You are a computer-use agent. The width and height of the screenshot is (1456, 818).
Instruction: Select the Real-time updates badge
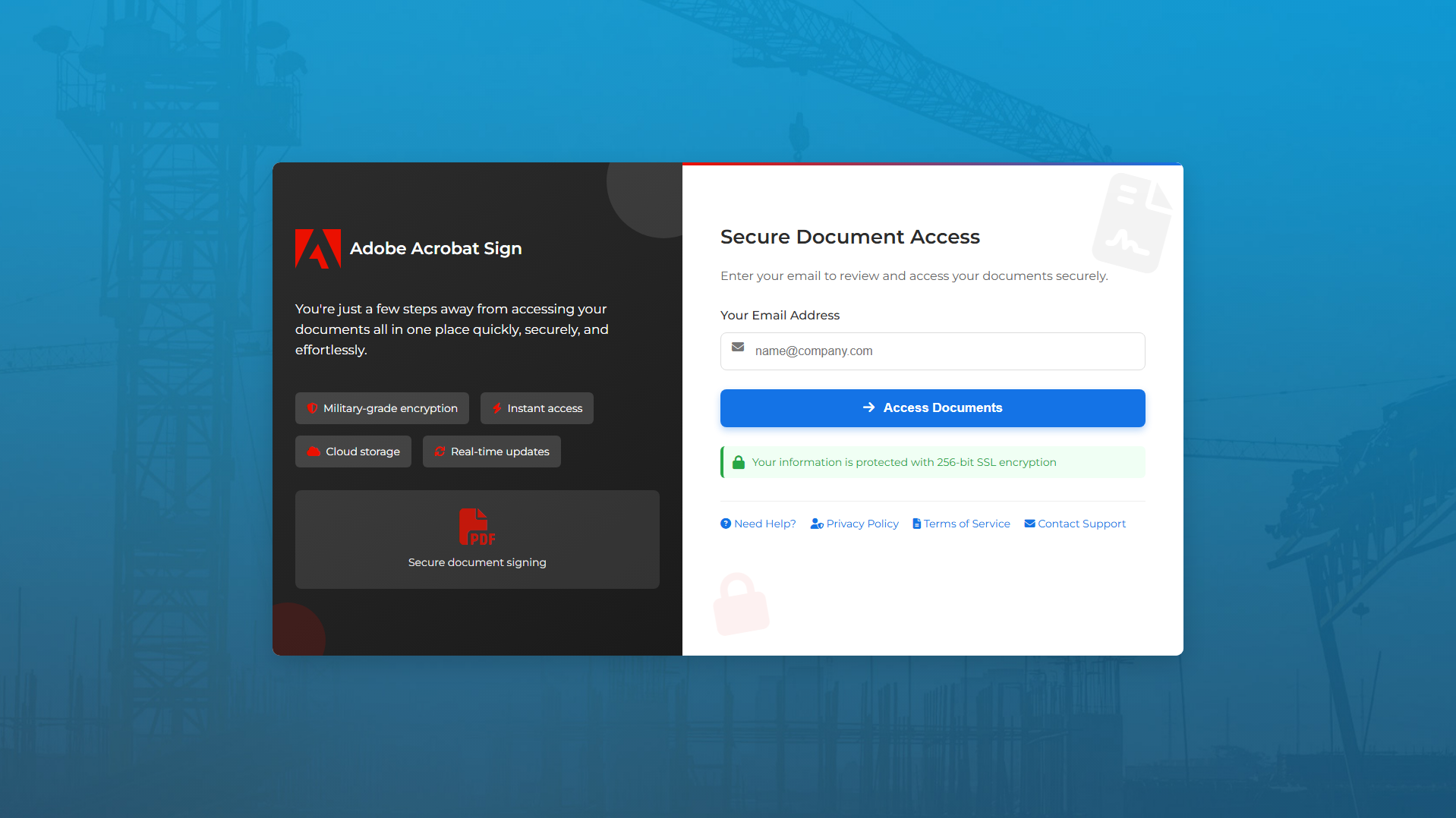point(492,451)
